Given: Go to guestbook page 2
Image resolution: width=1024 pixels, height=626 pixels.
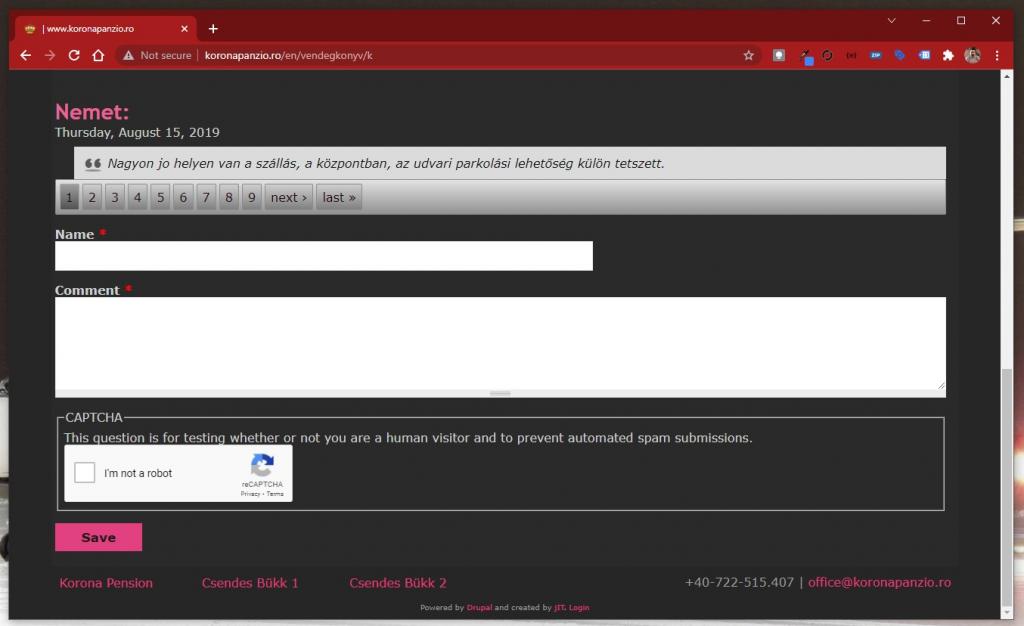Looking at the screenshot, I should point(92,197).
